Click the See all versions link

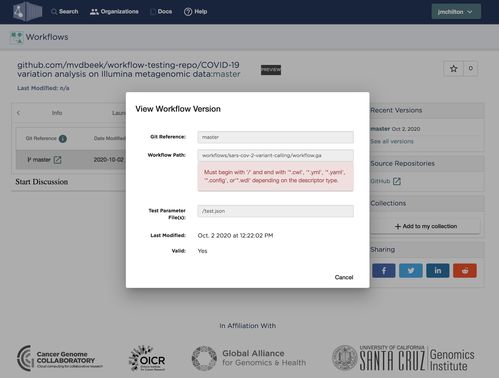coord(392,141)
